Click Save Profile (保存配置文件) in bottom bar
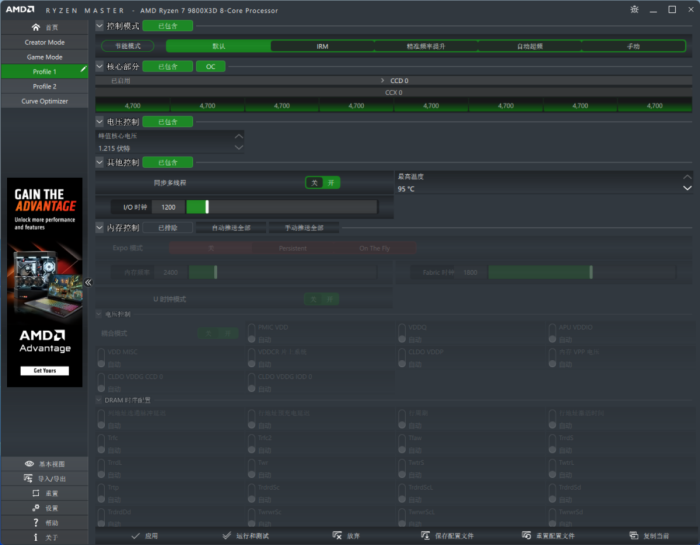 447,536
